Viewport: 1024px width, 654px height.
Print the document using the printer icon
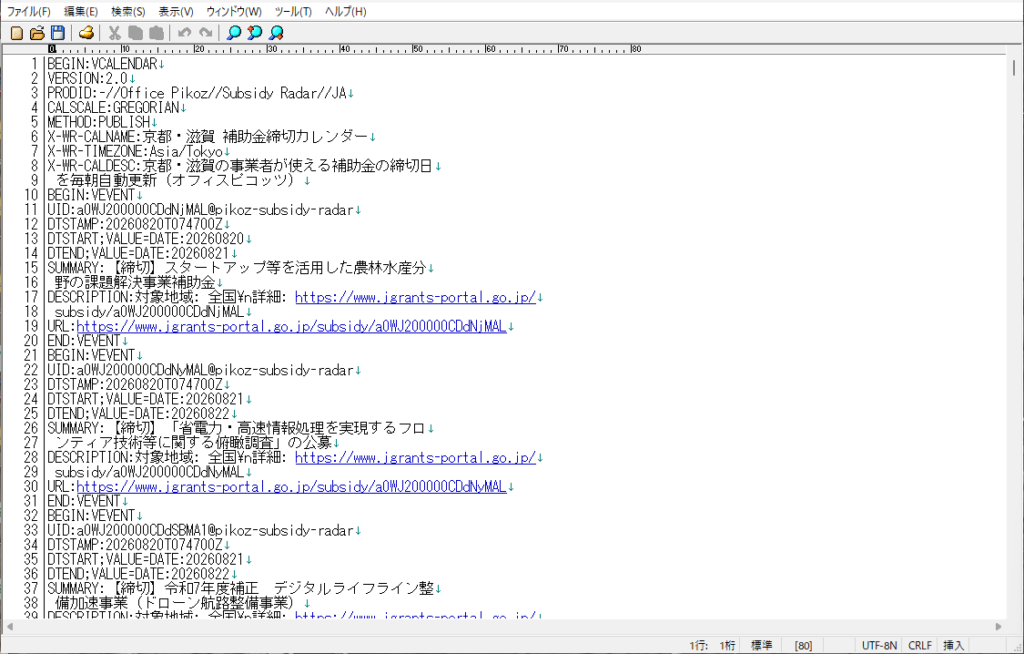[86, 33]
